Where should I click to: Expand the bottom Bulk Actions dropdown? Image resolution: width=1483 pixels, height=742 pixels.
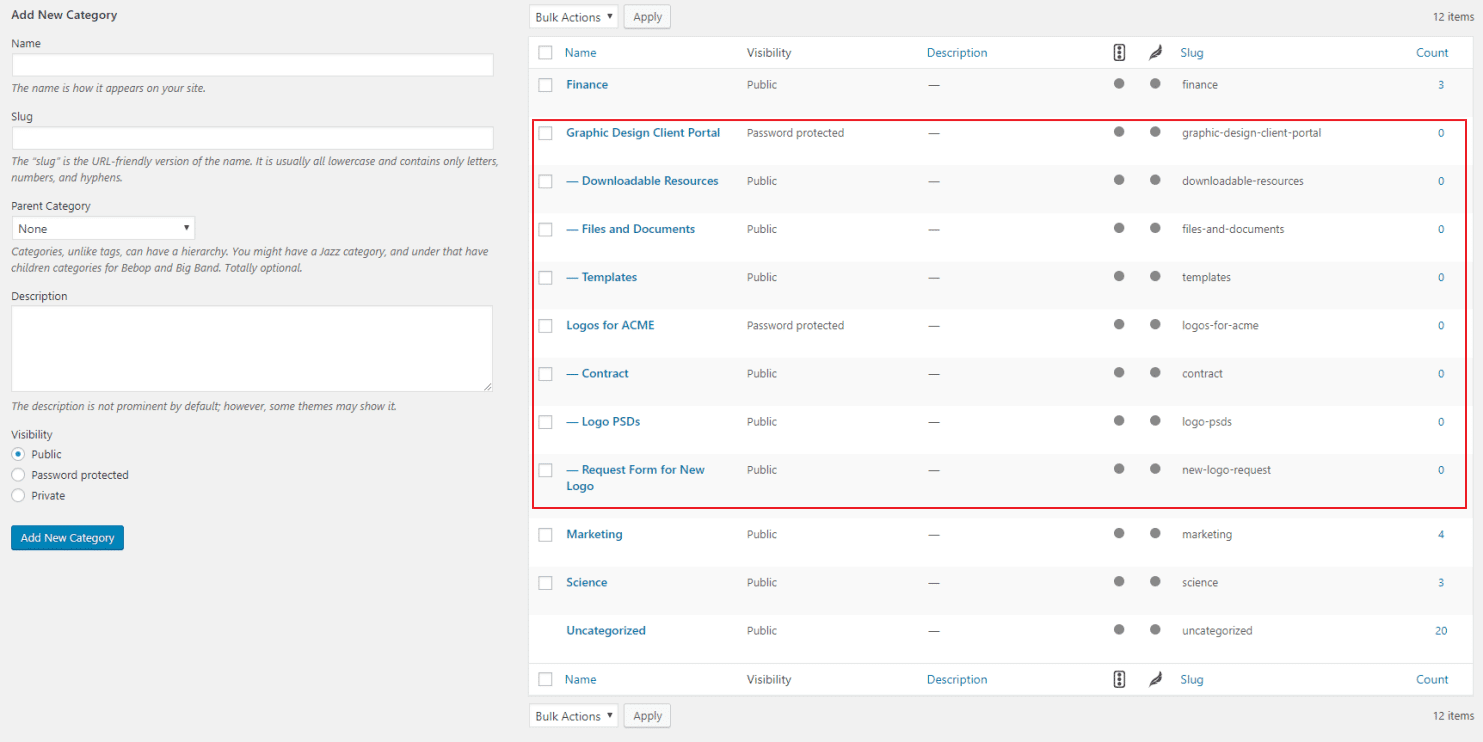pos(572,715)
